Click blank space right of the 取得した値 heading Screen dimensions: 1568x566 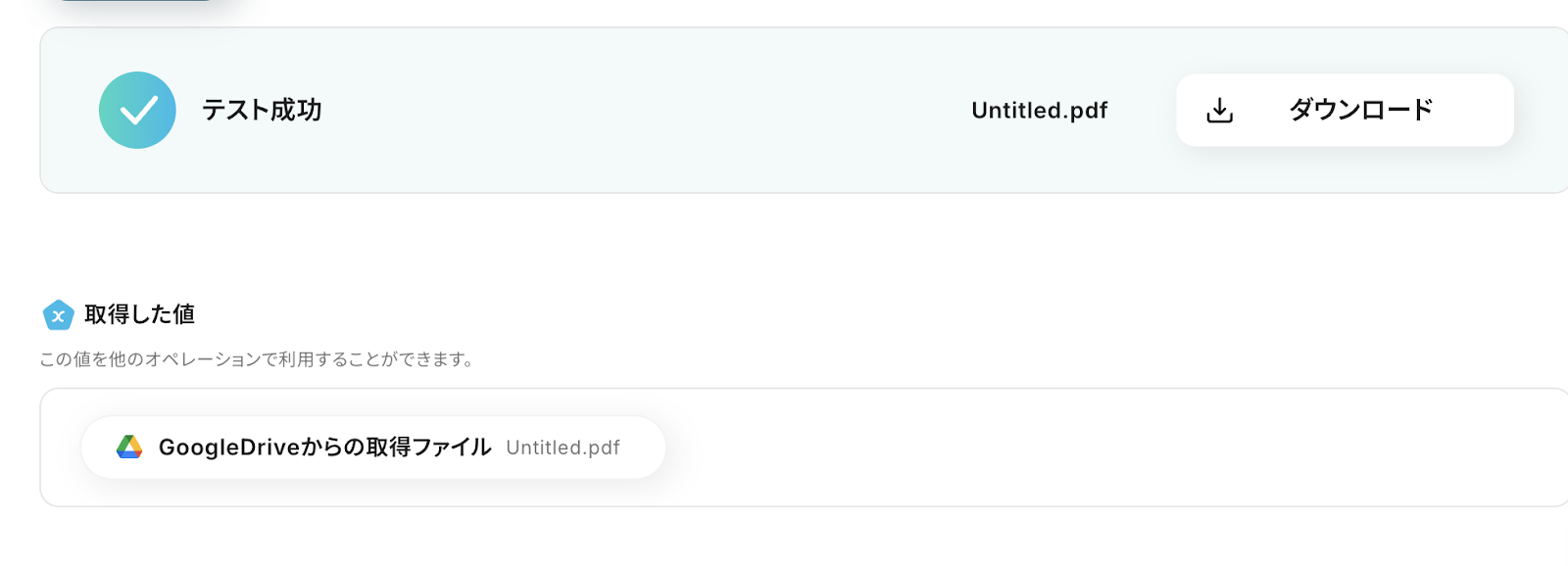point(784,314)
